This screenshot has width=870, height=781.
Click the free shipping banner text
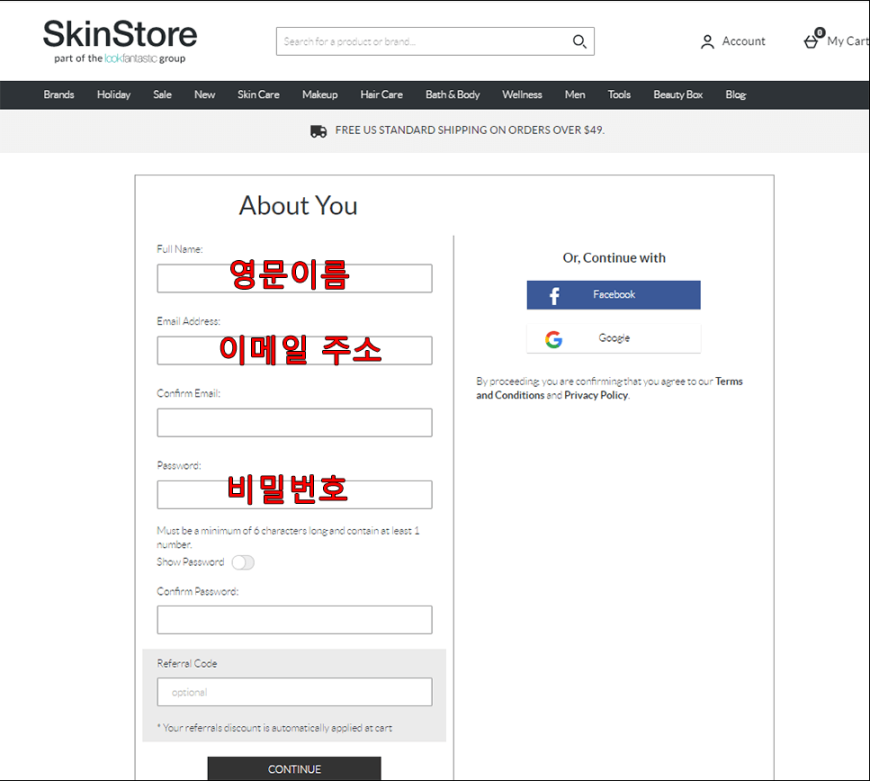pos(469,130)
